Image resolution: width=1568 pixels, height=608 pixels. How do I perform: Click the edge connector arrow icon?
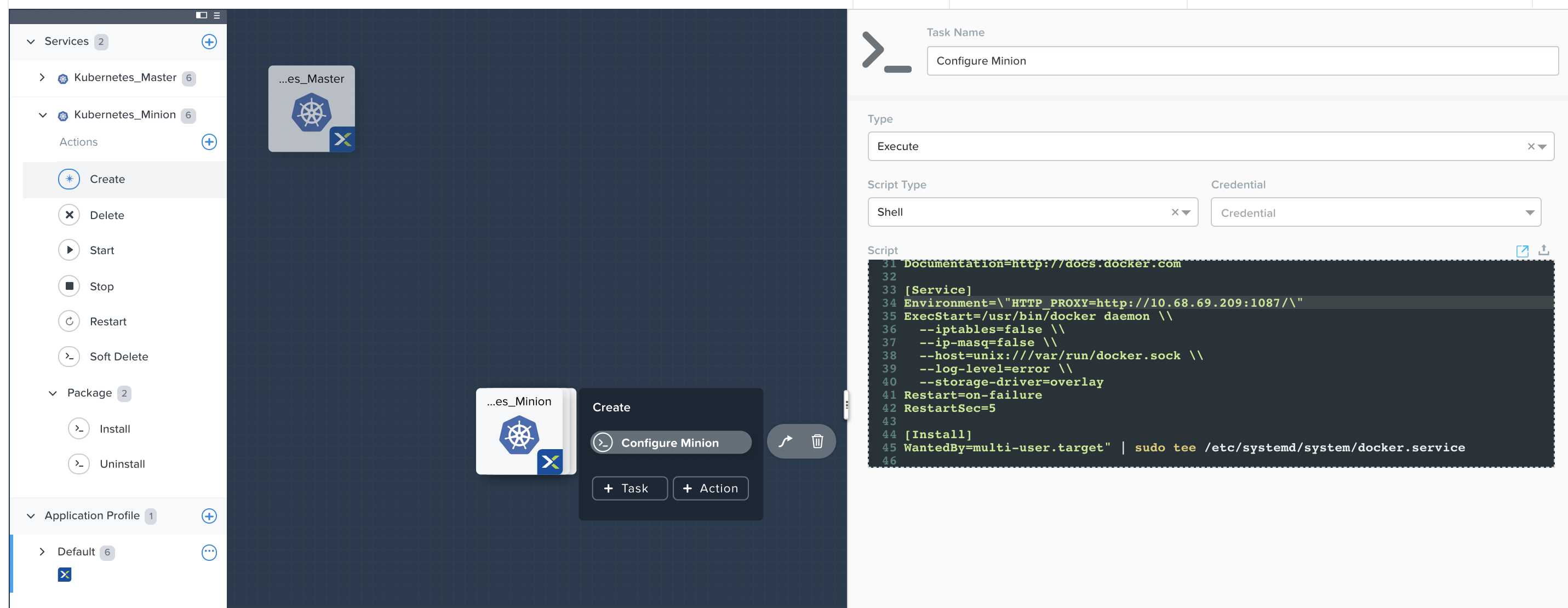point(785,441)
